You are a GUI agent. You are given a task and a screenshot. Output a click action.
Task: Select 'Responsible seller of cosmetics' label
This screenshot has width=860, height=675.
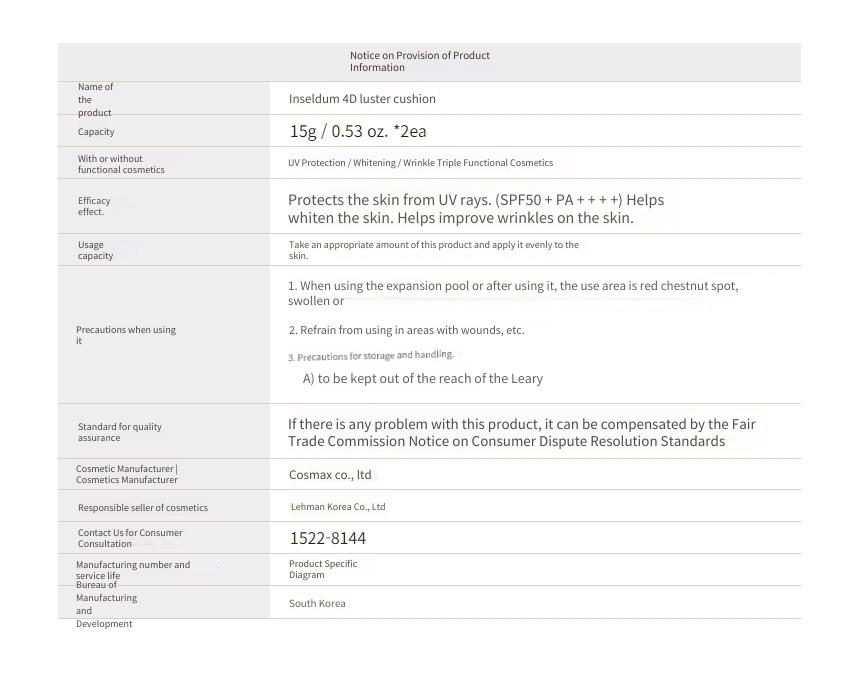click(143, 508)
